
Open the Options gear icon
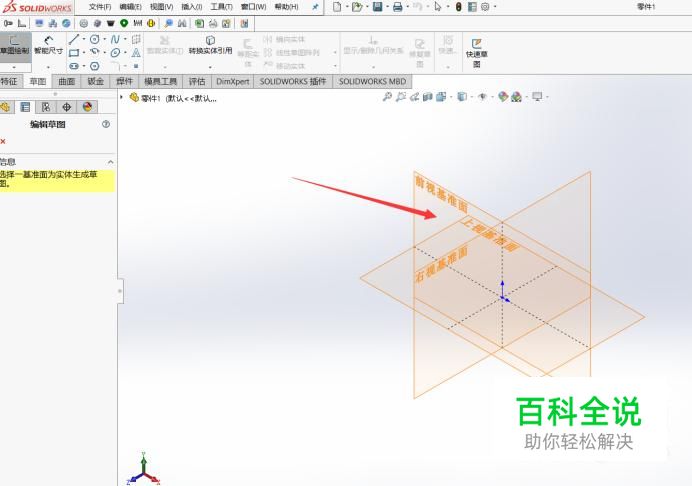click(x=485, y=7)
